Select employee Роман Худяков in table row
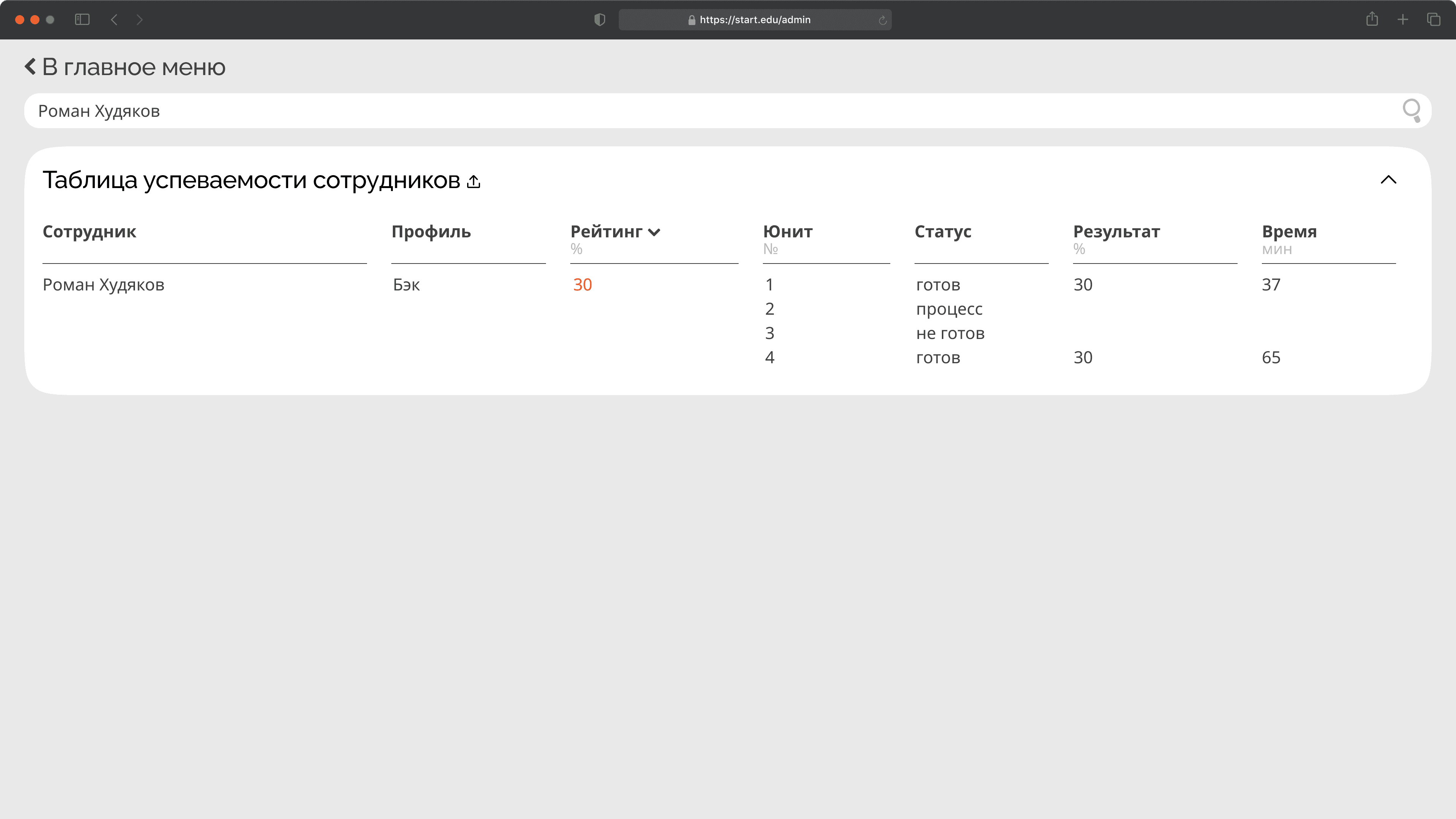 pos(104,284)
